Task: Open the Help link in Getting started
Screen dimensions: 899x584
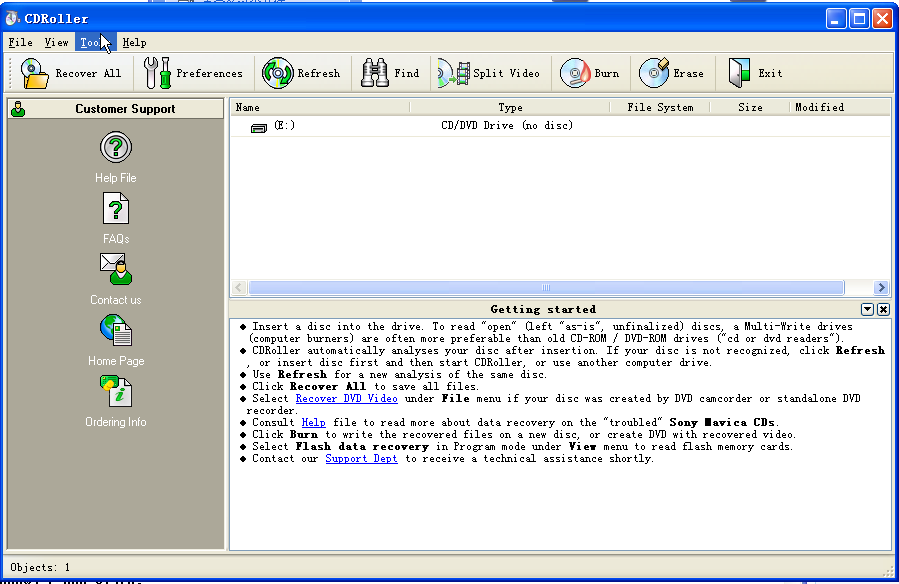Action: coord(314,423)
